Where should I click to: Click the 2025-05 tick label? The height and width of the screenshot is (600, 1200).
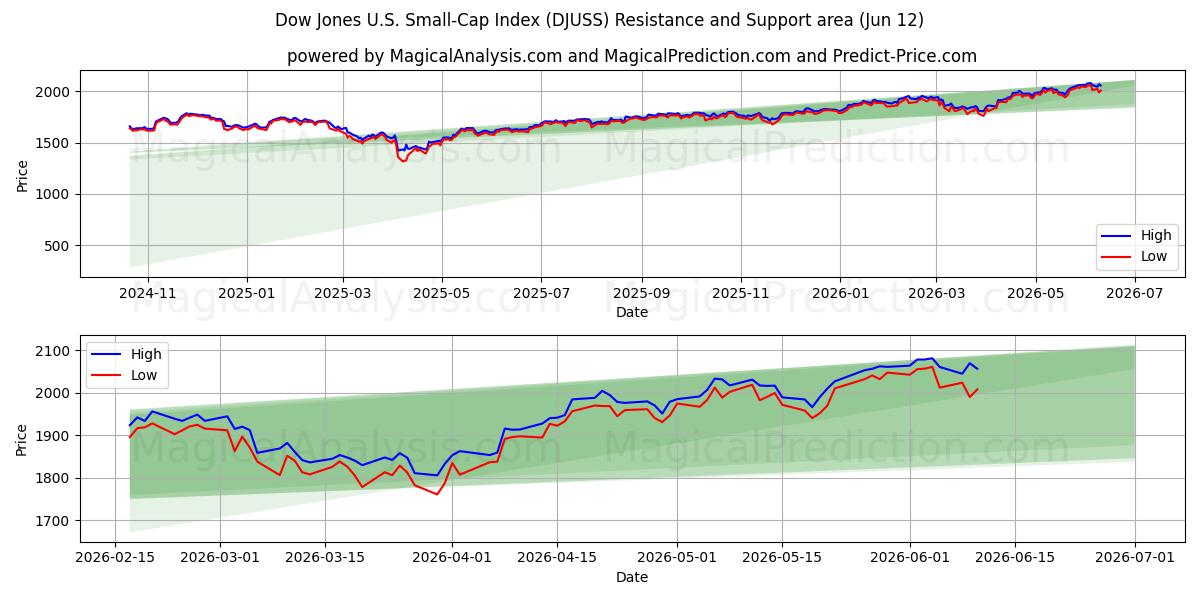[x=441, y=293]
